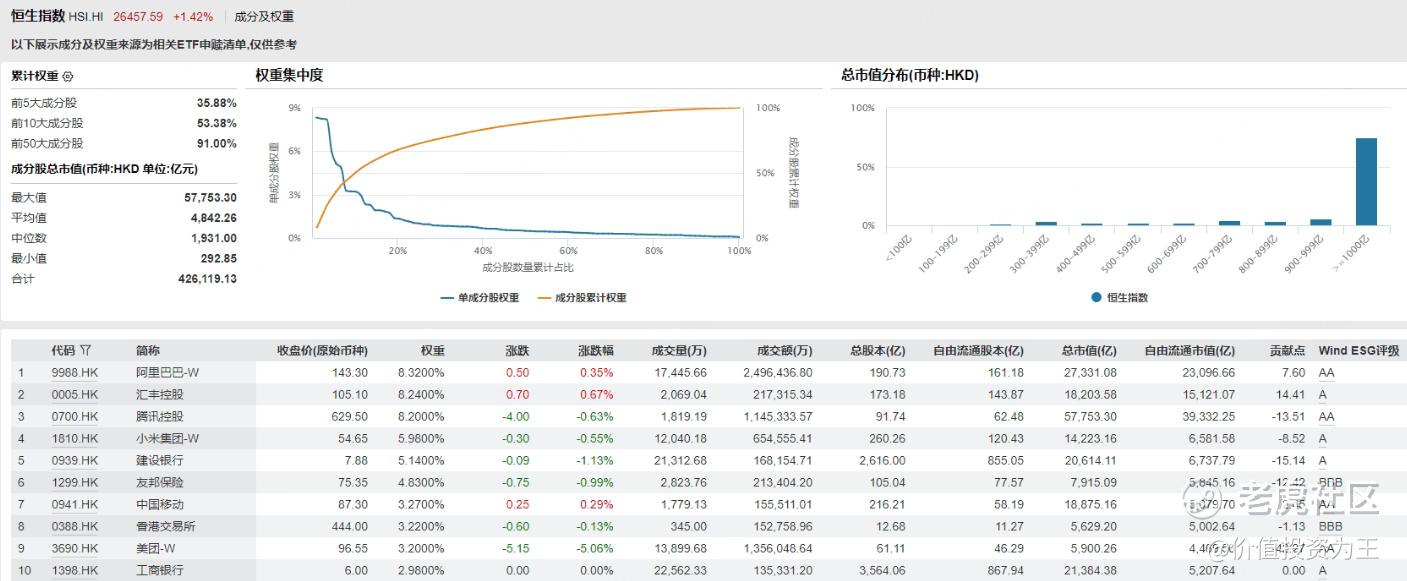Viewport: 1407px width, 581px height.
Task: Click 腾讯控股 closing price 629.50
Action: 350,416
